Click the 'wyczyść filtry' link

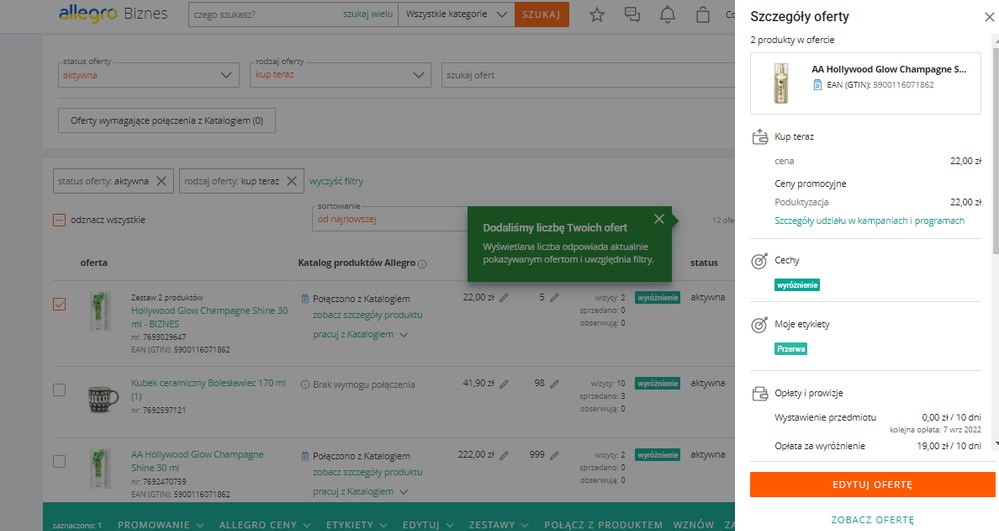336,181
